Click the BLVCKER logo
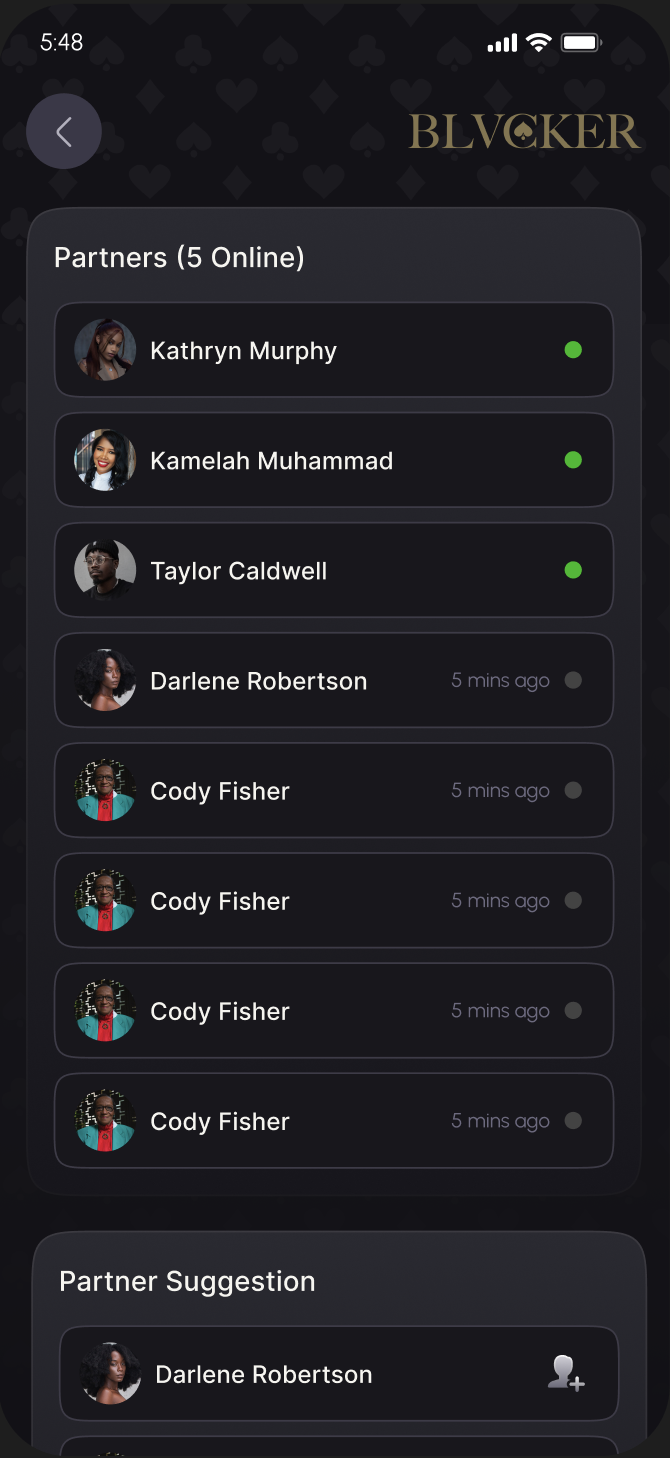The image size is (670, 1458). click(x=524, y=132)
